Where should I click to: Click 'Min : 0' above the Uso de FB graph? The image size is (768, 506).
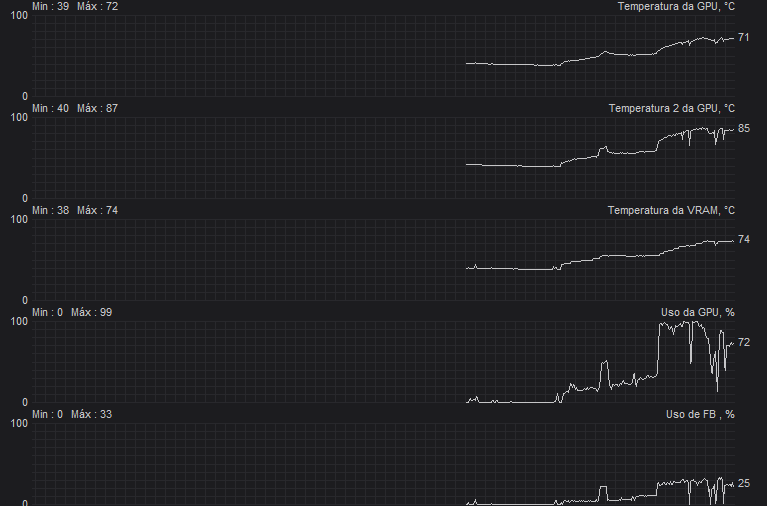(48, 414)
